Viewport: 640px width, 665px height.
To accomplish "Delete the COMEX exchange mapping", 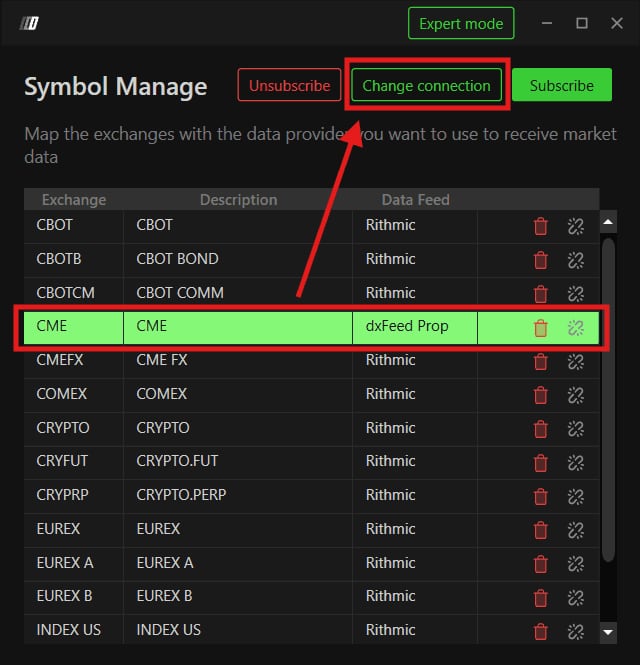I will pyautogui.click(x=540, y=395).
